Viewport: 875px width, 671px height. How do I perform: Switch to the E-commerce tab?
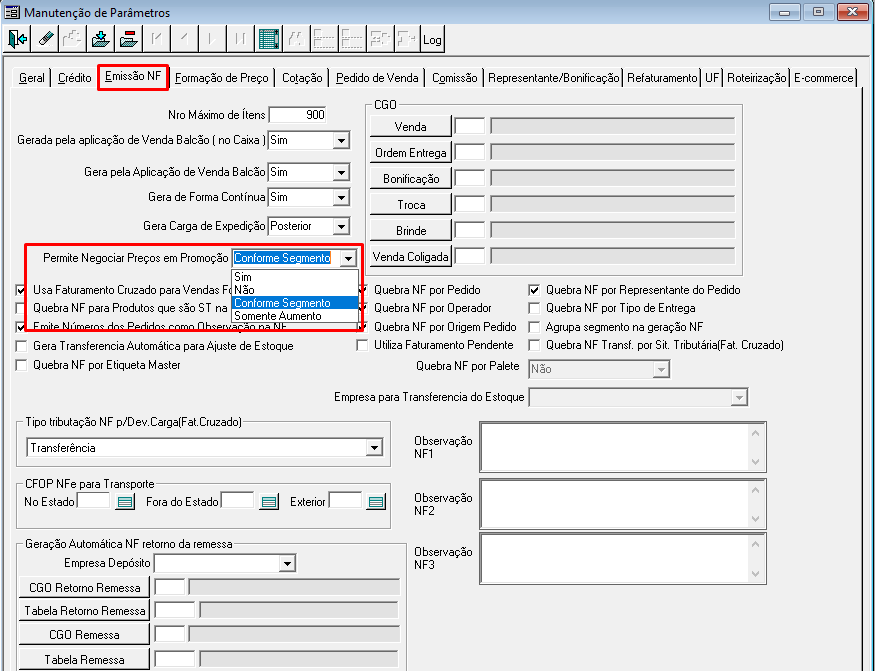(824, 78)
